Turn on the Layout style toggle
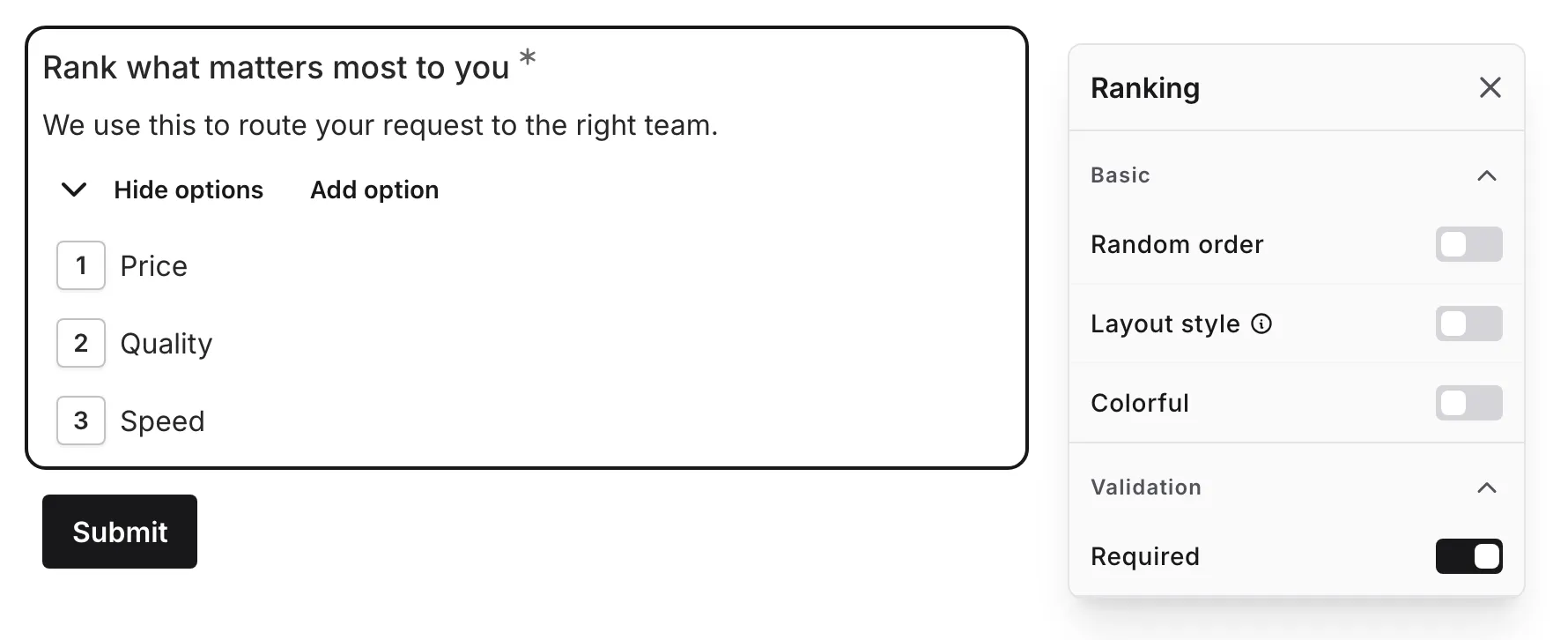This screenshot has height=640, width=1568. [x=1468, y=324]
